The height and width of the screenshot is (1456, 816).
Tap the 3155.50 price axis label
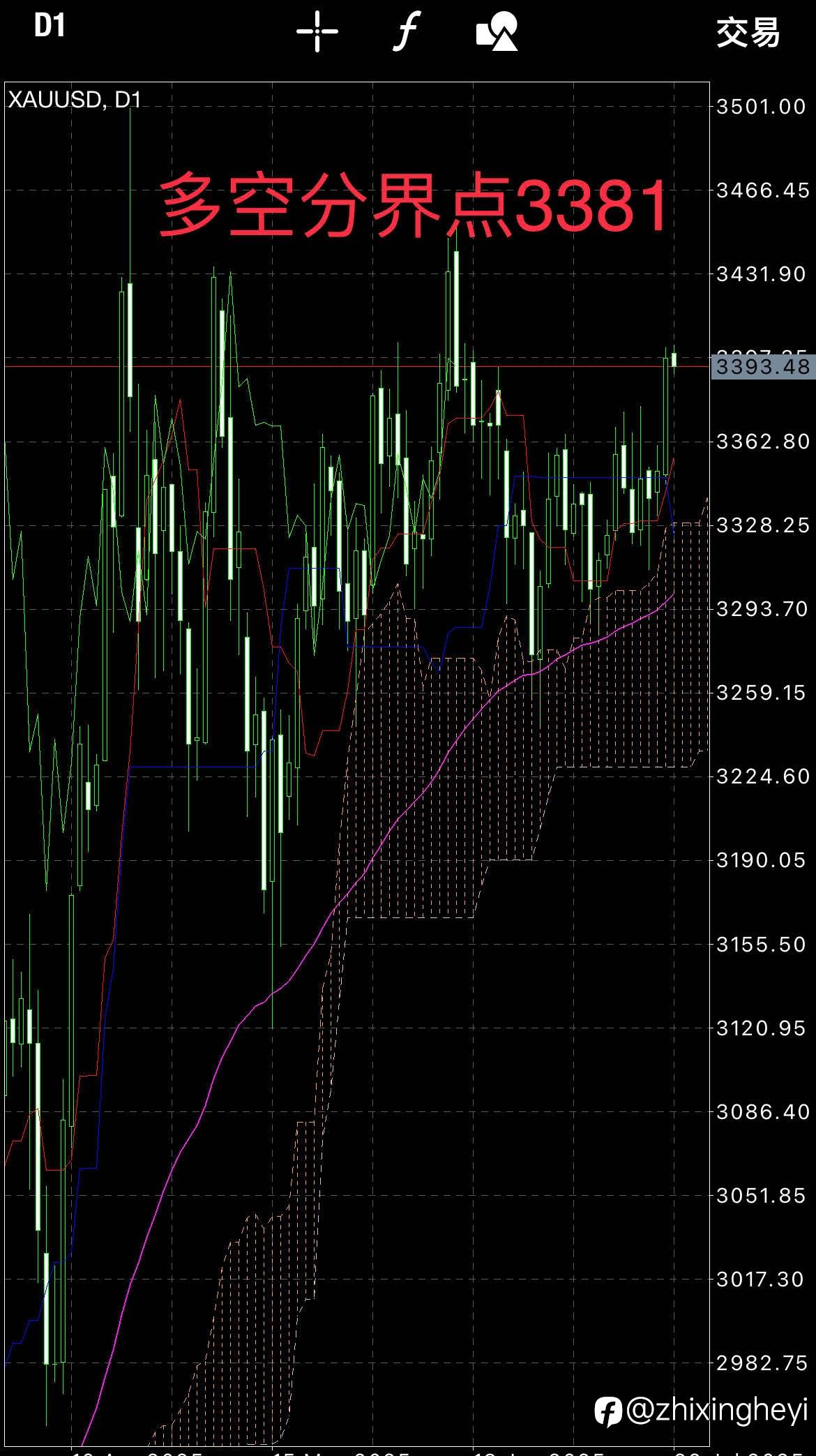point(761,945)
